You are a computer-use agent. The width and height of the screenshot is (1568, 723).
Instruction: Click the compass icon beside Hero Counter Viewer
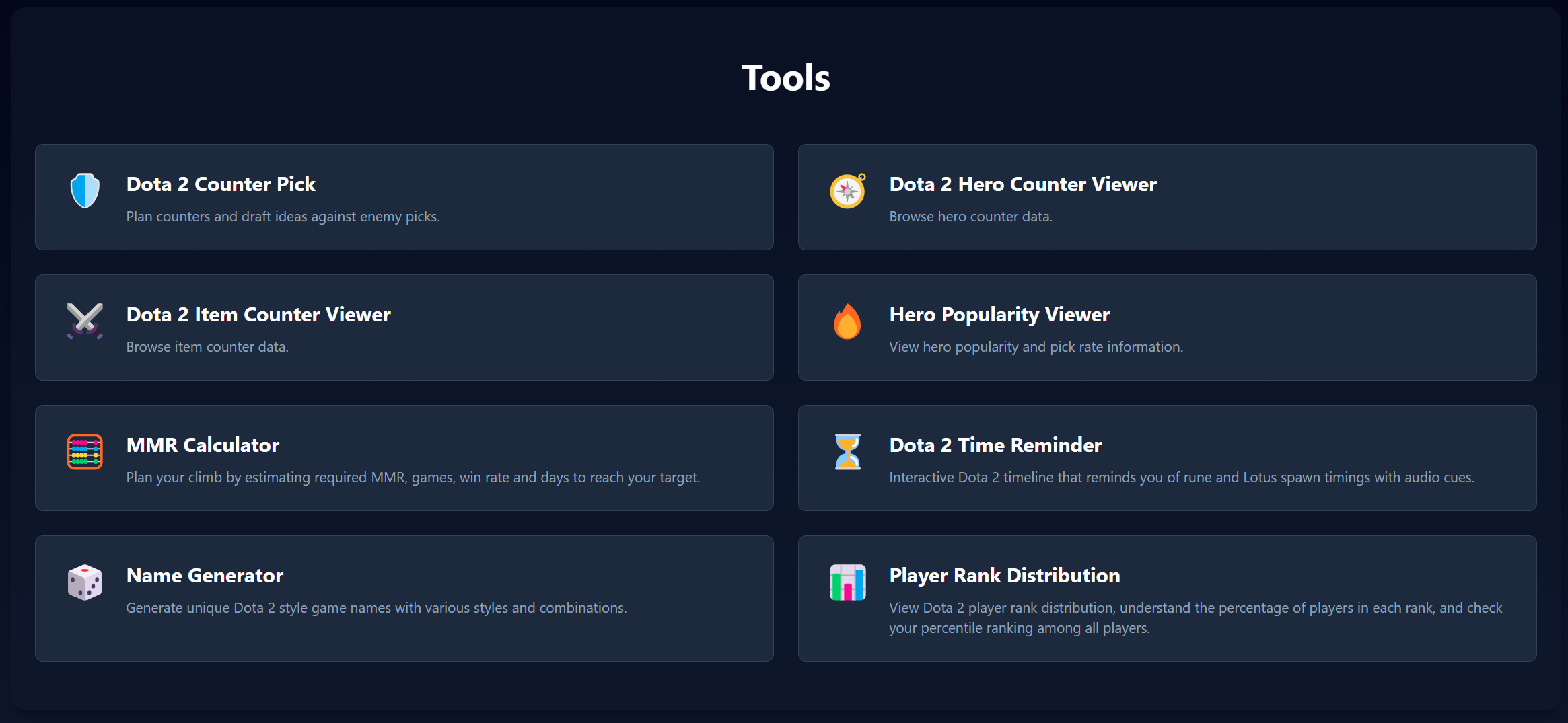(x=847, y=190)
